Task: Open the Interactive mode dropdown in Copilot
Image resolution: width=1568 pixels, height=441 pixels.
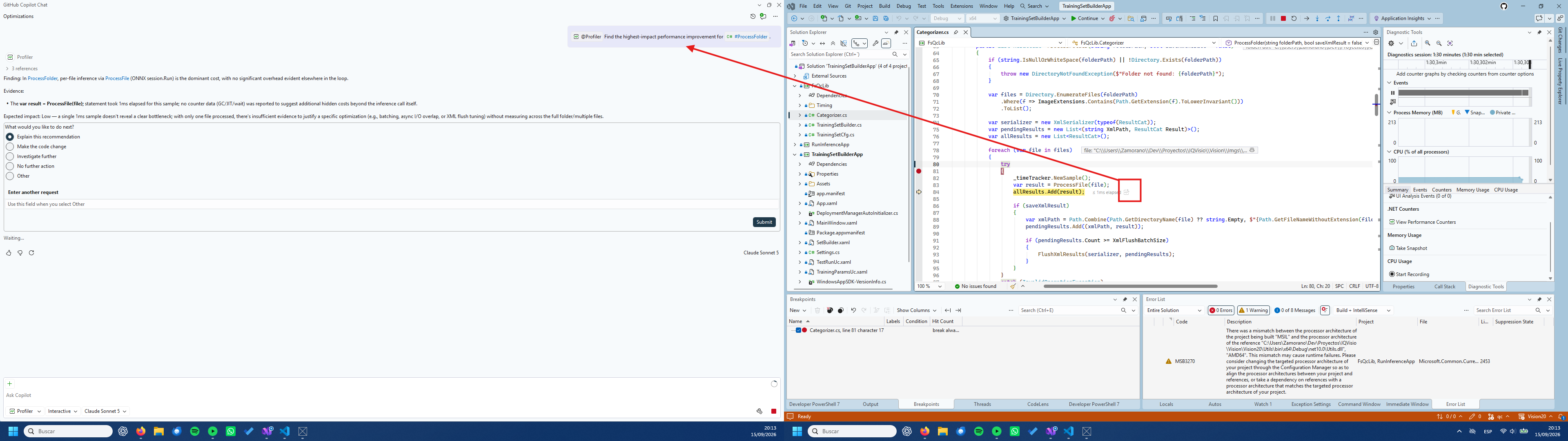Action: [63, 411]
